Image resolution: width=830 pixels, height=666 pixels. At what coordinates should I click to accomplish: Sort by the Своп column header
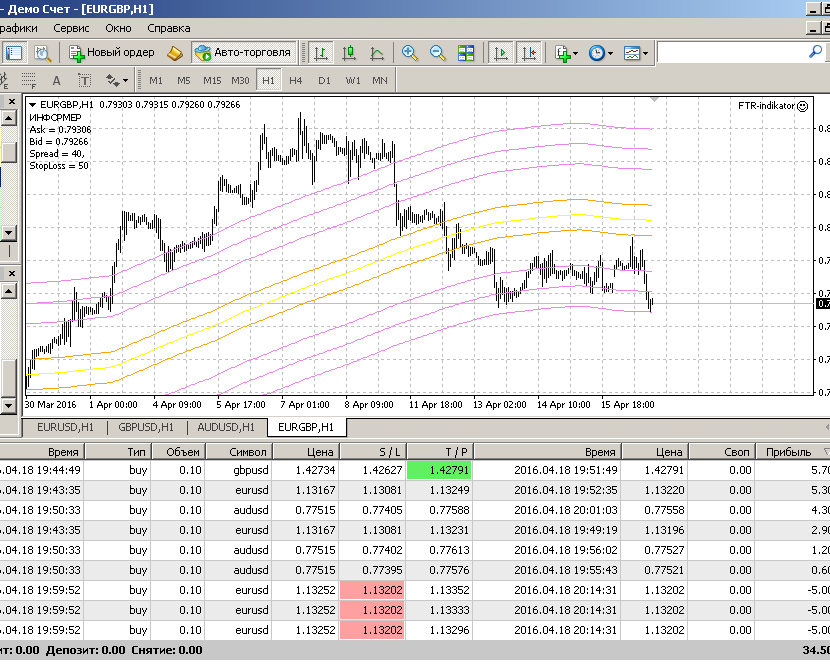click(721, 452)
